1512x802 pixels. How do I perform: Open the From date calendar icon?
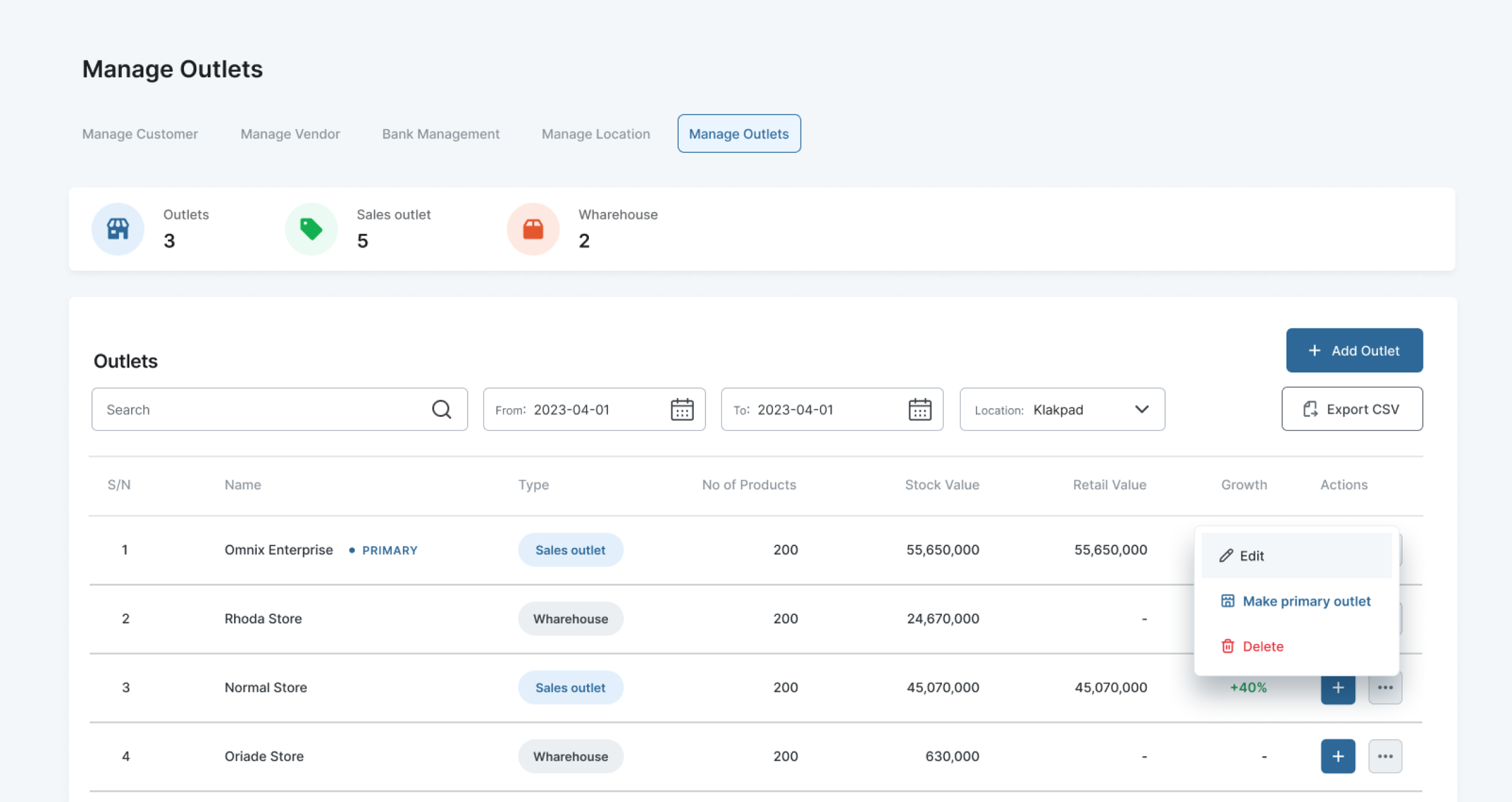pyautogui.click(x=682, y=410)
